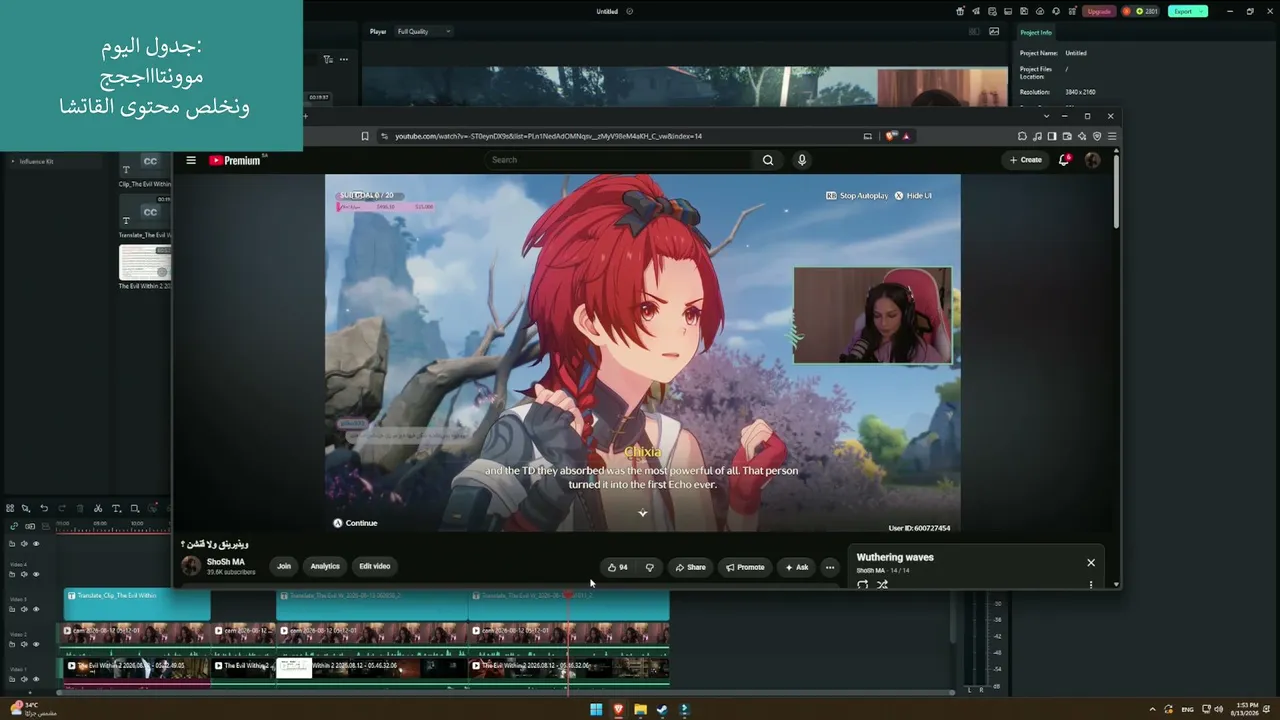Select the text tool in the timeline toolbar

point(116,508)
